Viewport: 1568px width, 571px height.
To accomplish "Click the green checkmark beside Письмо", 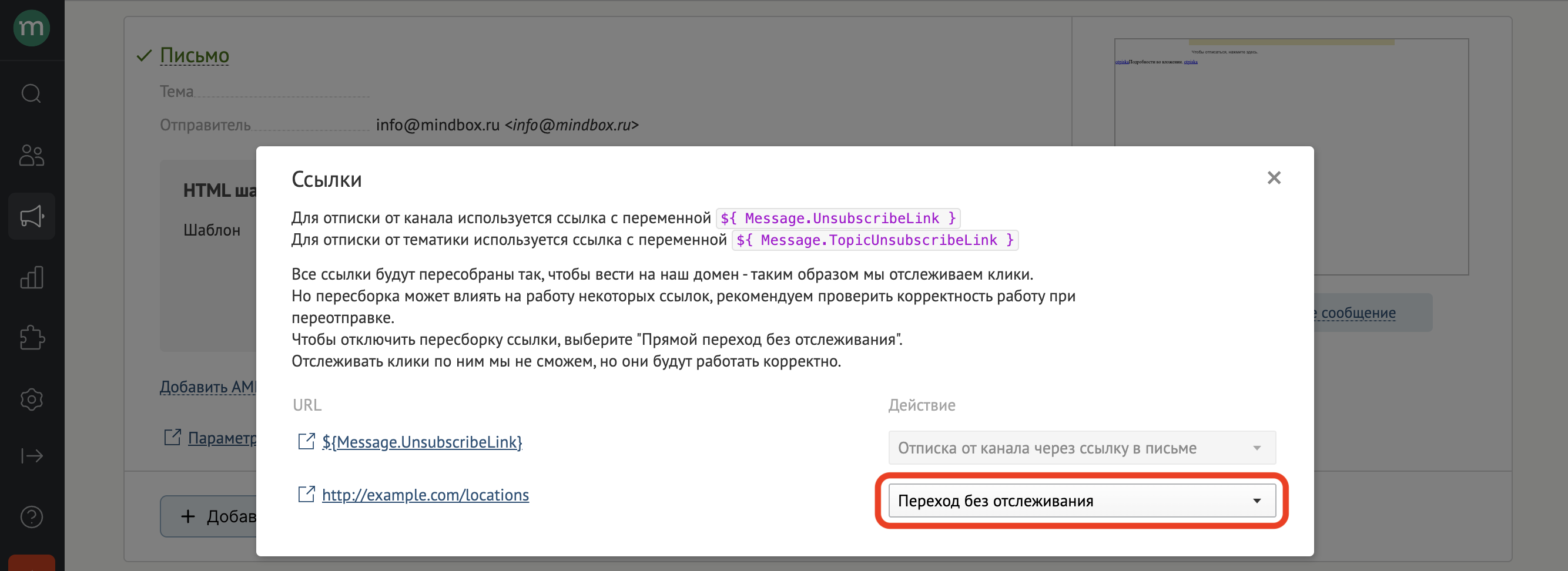I will (143, 56).
